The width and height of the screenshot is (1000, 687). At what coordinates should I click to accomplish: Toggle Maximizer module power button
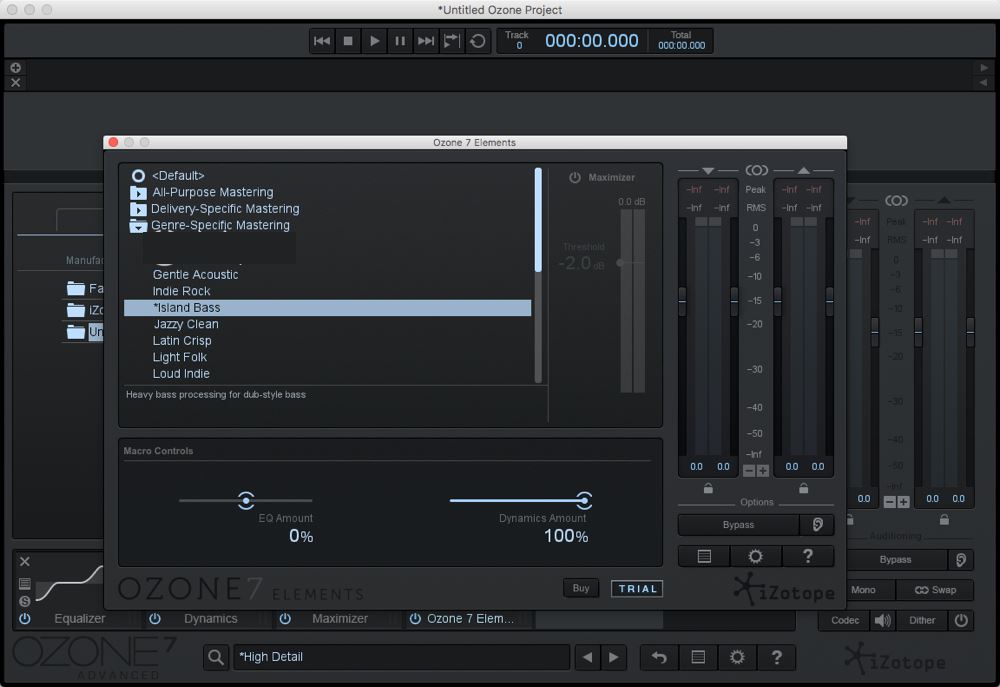click(x=576, y=177)
